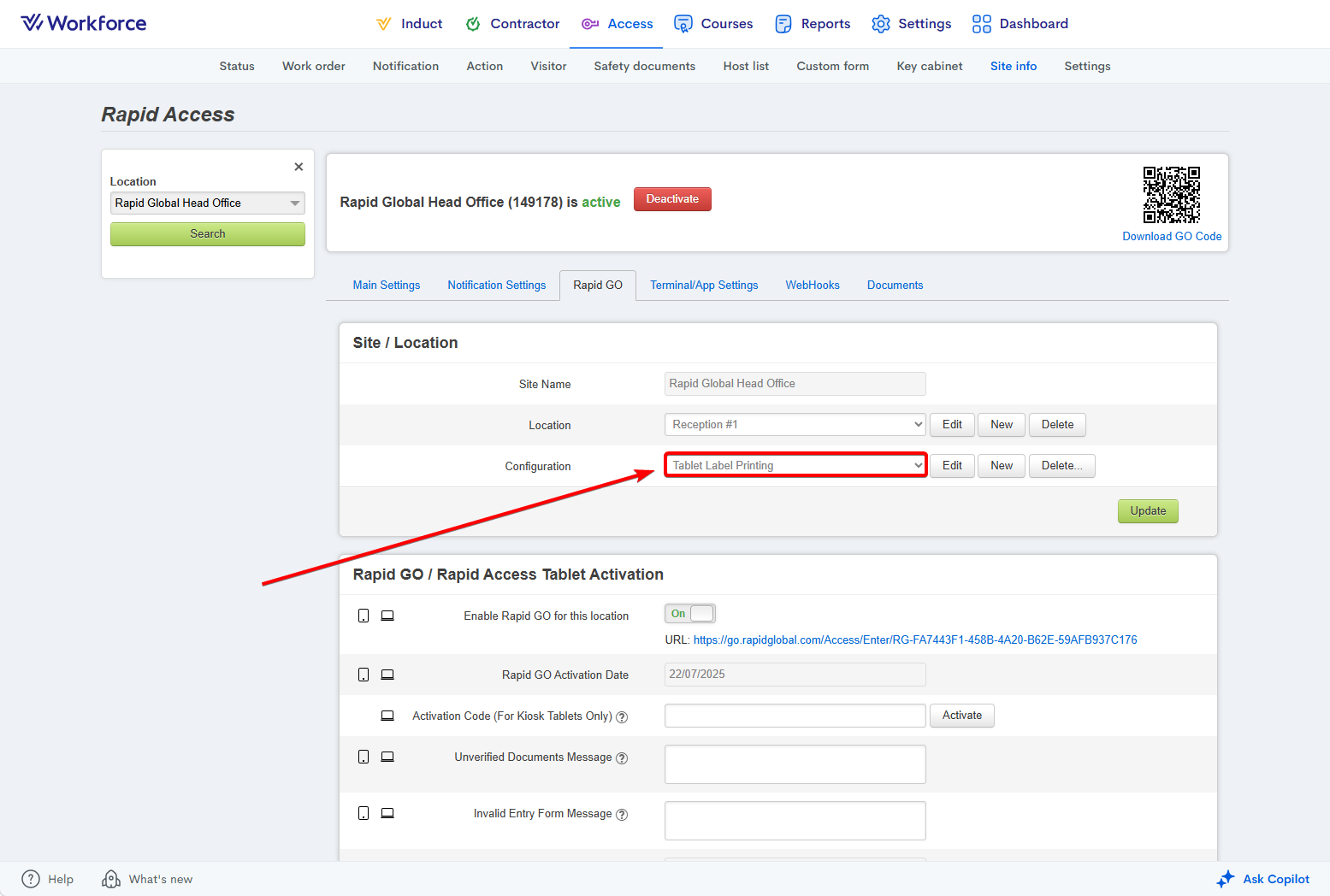1330x896 pixels.
Task: Open the Tablet Label Printing configuration dropdown
Action: [x=795, y=466]
